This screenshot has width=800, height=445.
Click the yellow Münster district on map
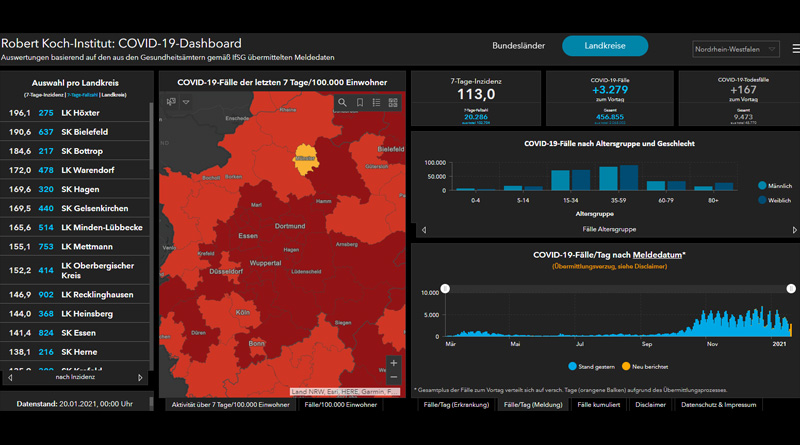(305, 159)
